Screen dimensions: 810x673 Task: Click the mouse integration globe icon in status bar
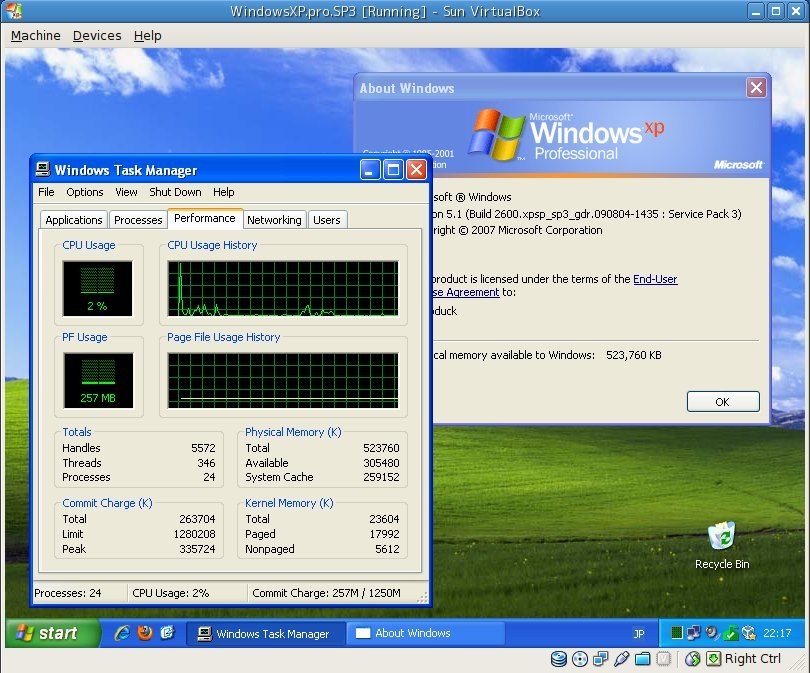tap(692, 659)
